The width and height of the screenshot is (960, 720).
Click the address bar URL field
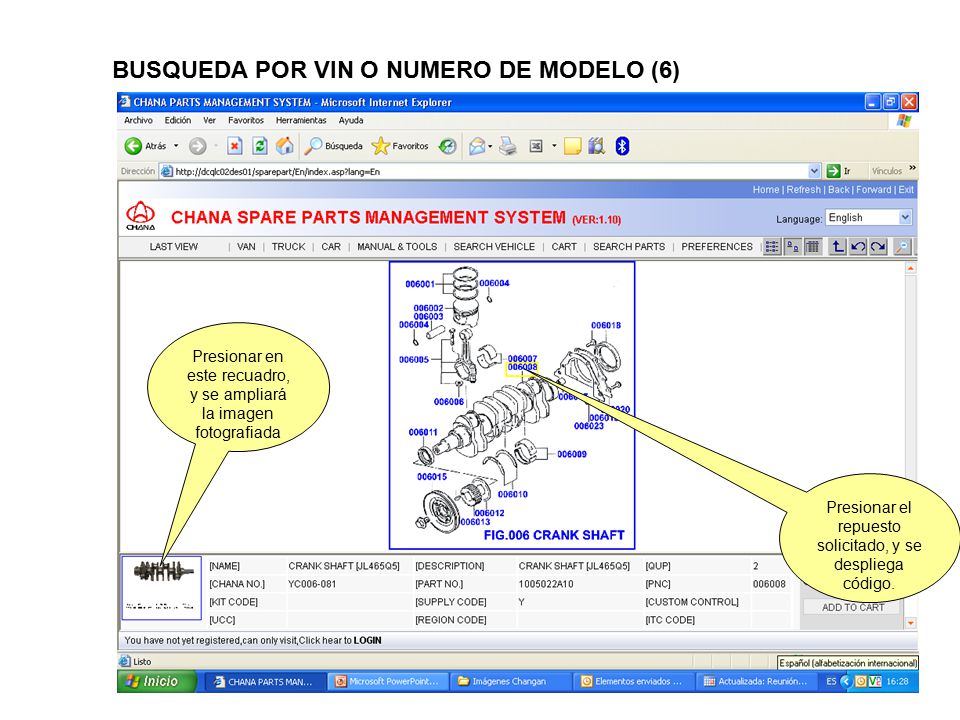pyautogui.click(x=484, y=171)
